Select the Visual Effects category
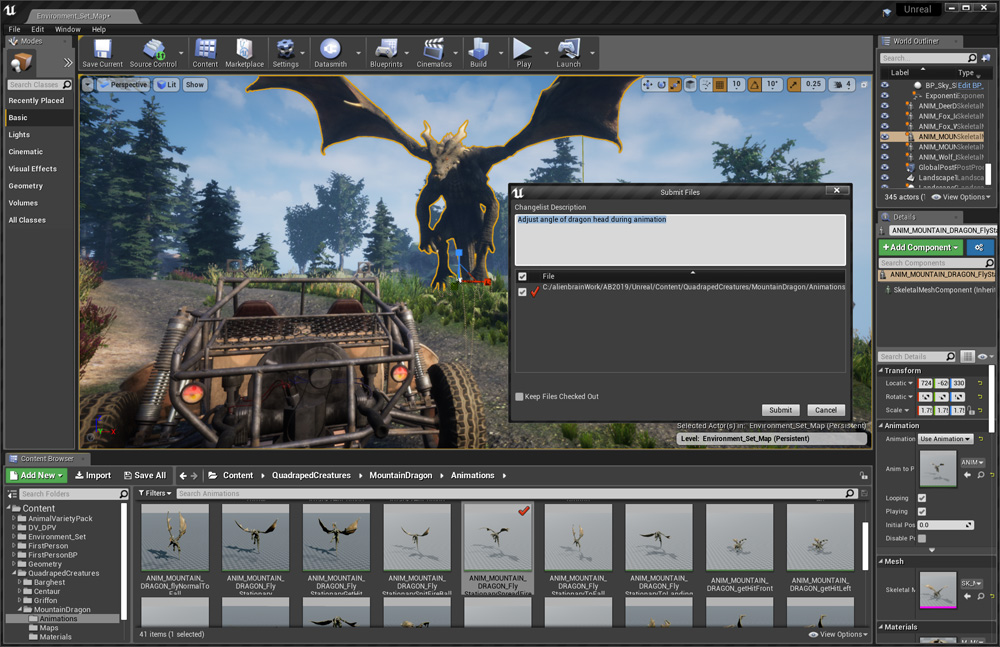This screenshot has width=1000, height=647. tap(40, 168)
